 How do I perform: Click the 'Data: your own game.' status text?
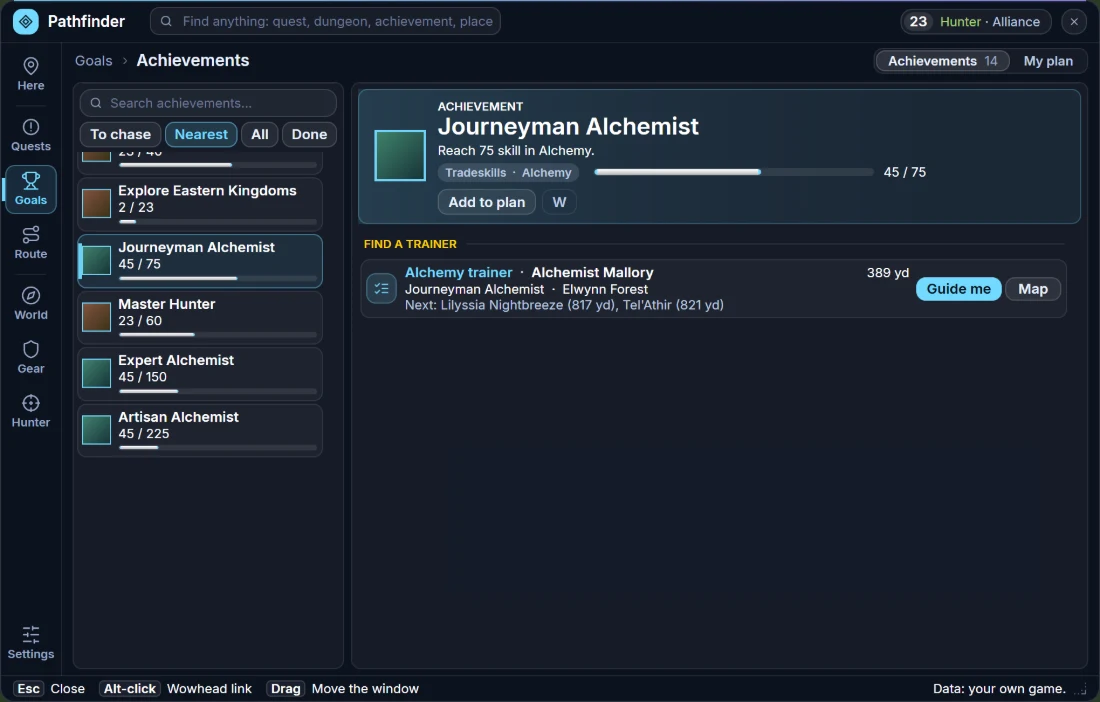(999, 689)
